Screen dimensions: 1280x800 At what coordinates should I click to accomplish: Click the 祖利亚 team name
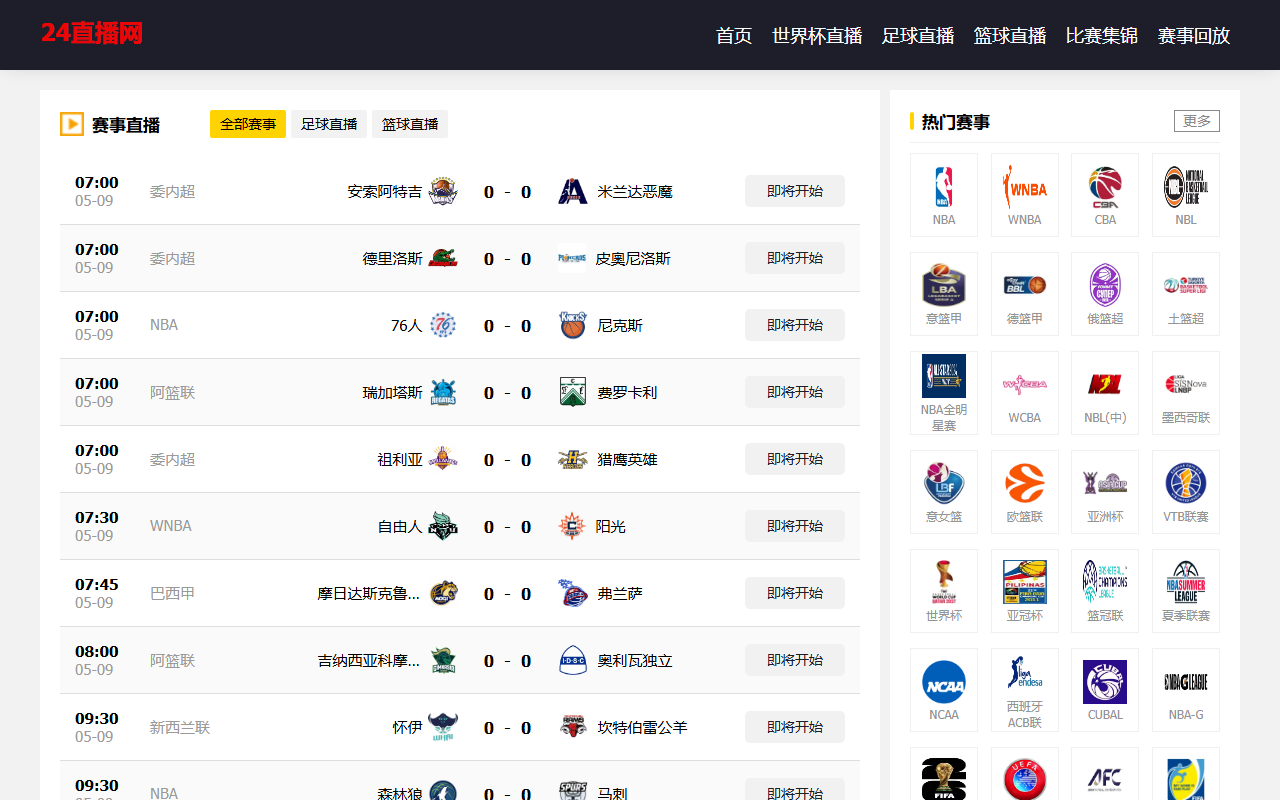point(400,459)
